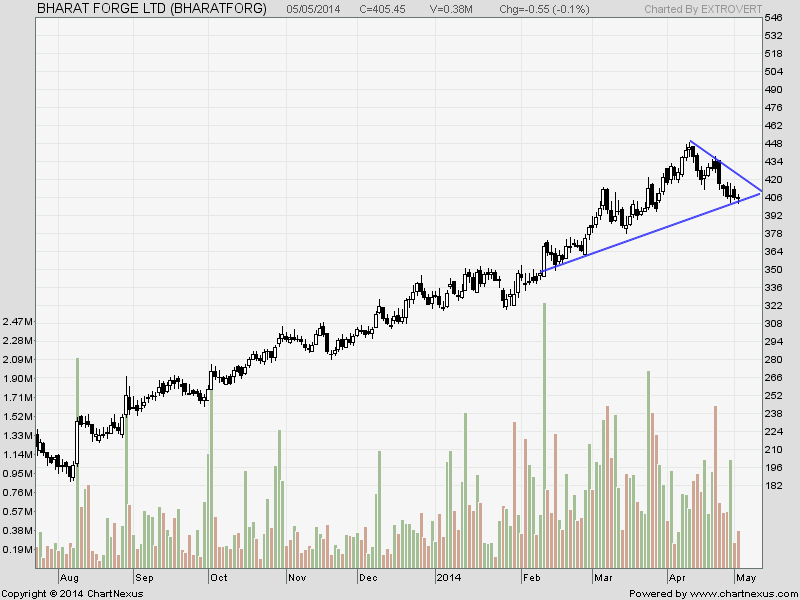This screenshot has width=800, height=600.
Task: Click the Copyright 2014 ChartNexus text
Action: (72, 594)
